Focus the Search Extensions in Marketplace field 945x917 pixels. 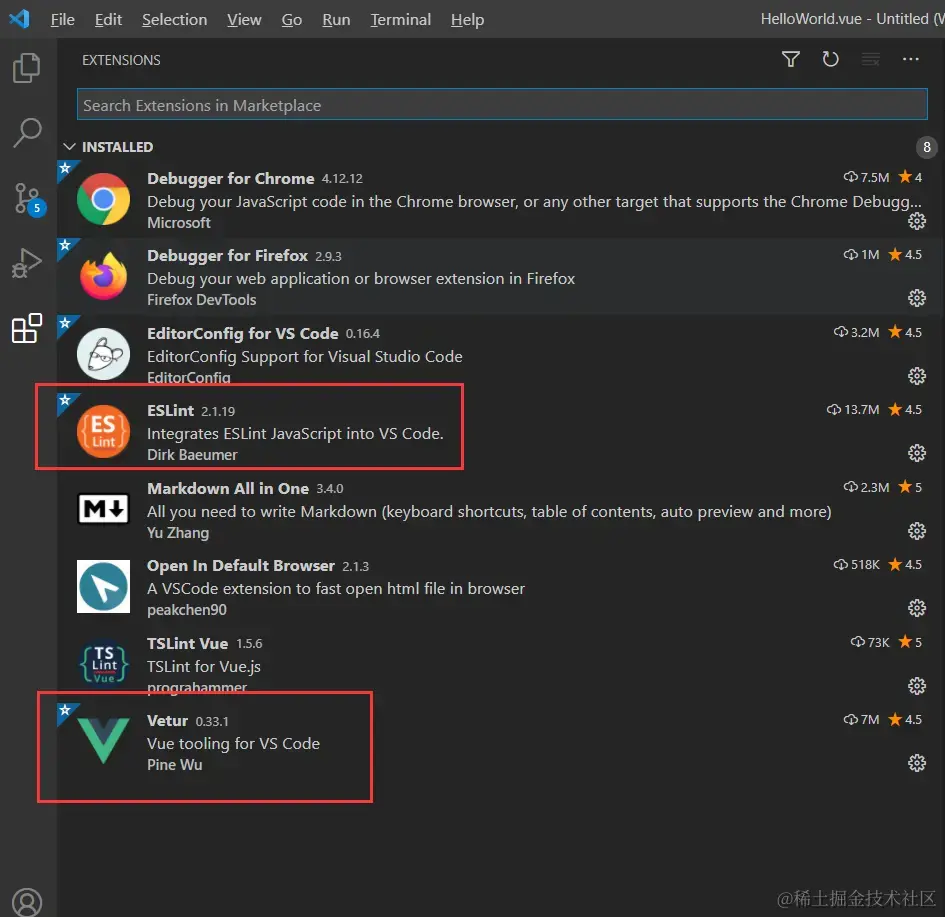[501, 105]
